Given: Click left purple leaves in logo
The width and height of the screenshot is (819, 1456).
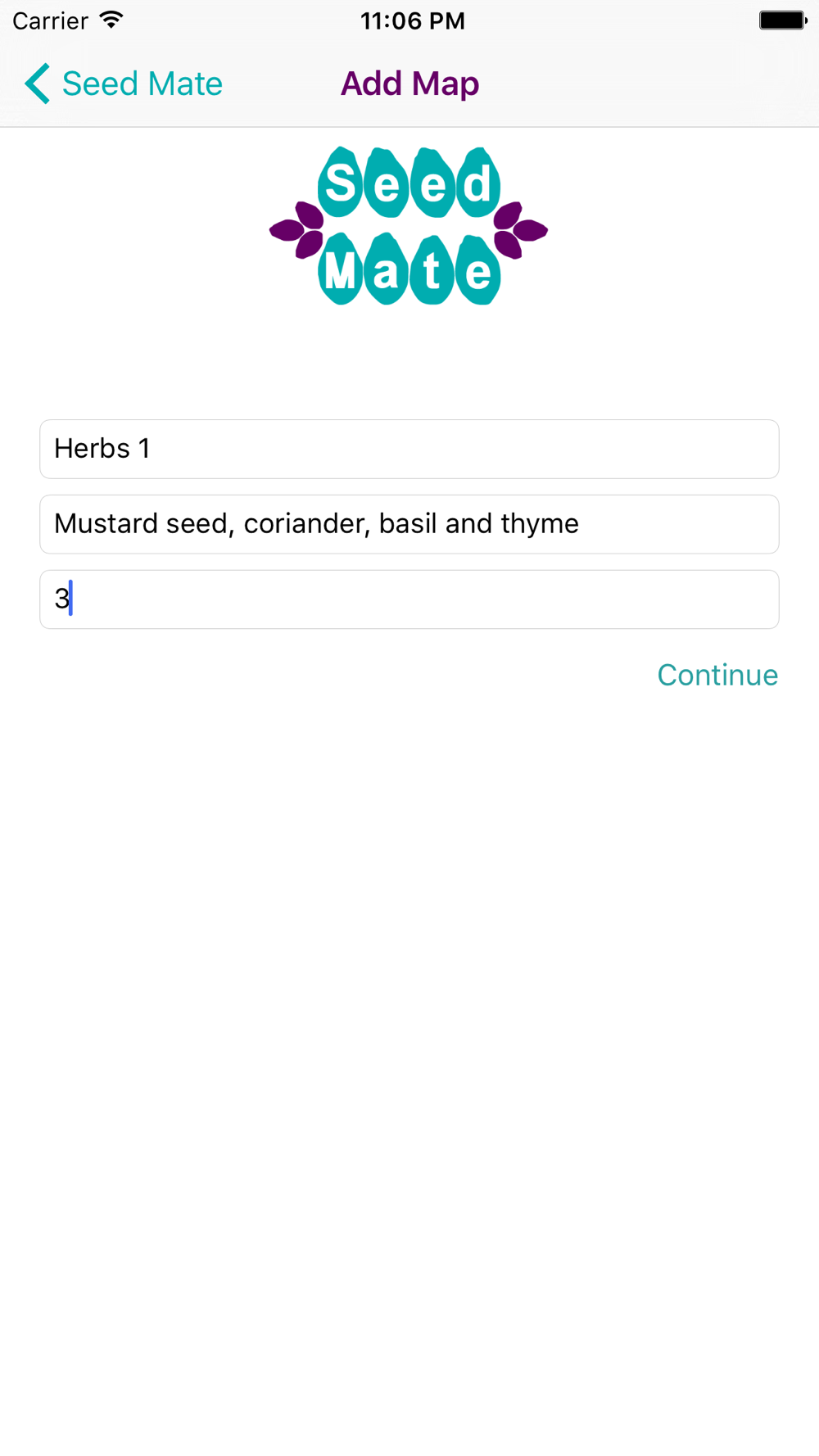Looking at the screenshot, I should click(297, 229).
